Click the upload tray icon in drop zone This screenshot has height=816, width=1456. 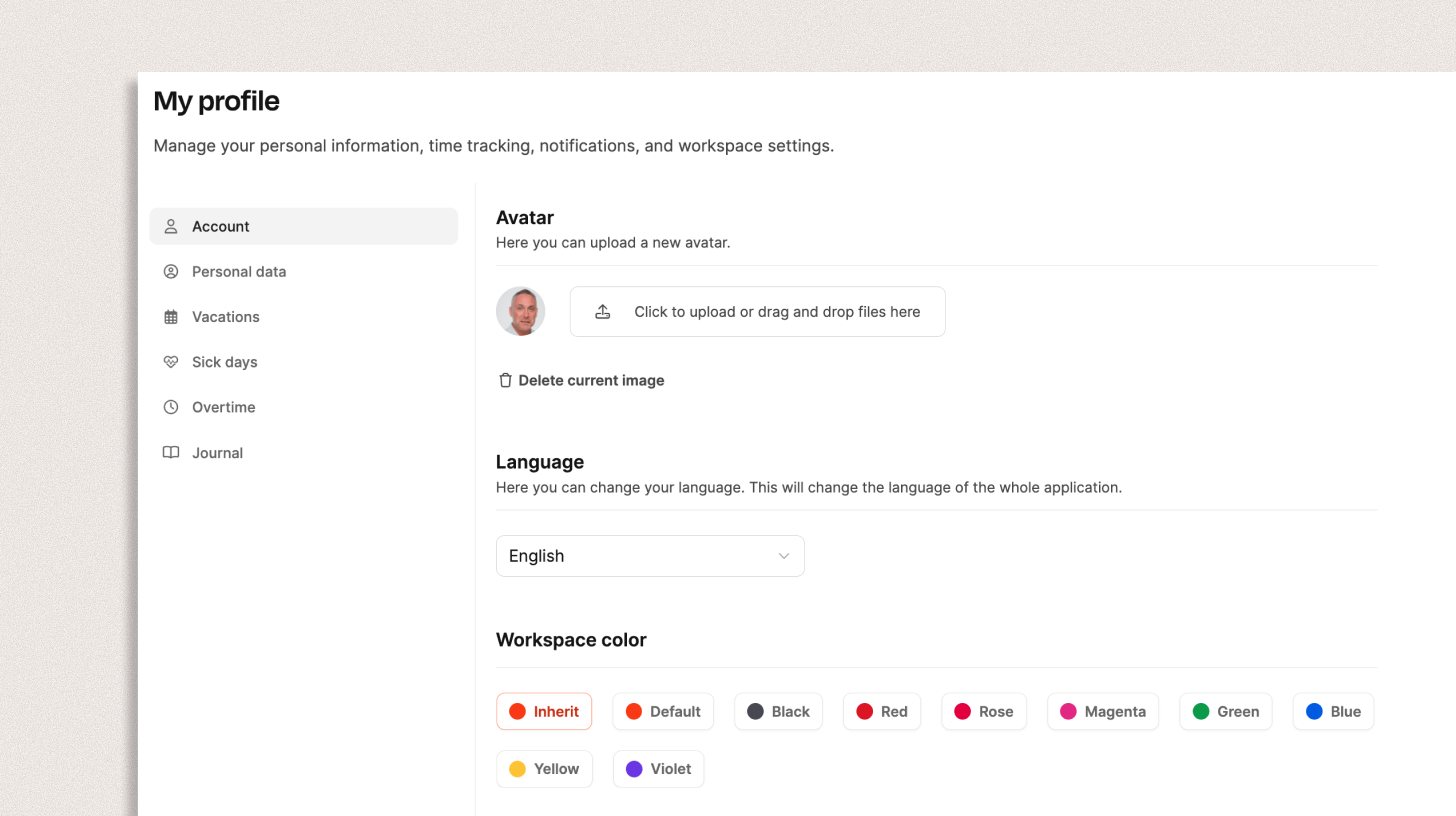[x=603, y=312]
